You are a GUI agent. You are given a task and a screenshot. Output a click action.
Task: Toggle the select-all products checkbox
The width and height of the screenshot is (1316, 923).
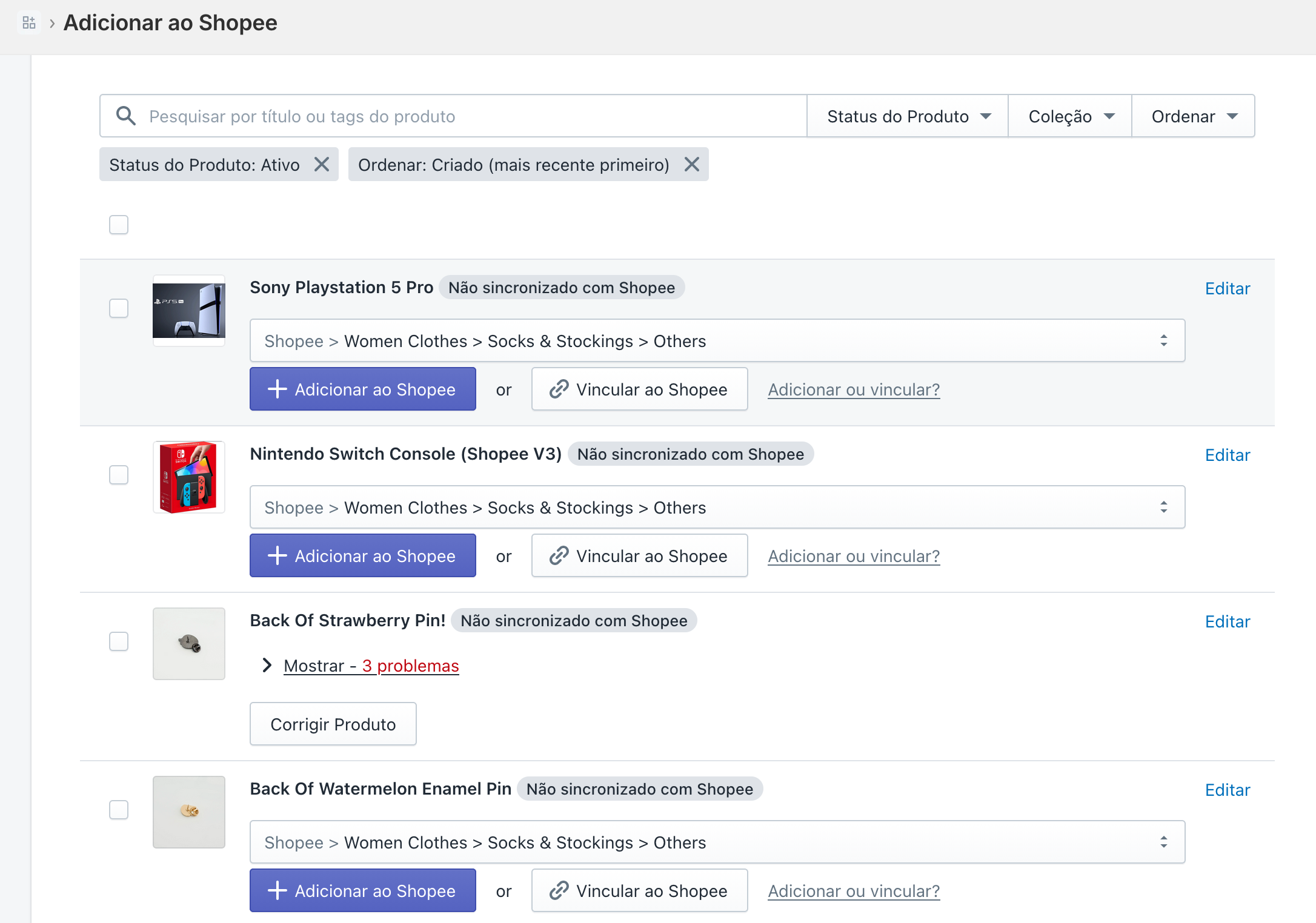pos(119,225)
